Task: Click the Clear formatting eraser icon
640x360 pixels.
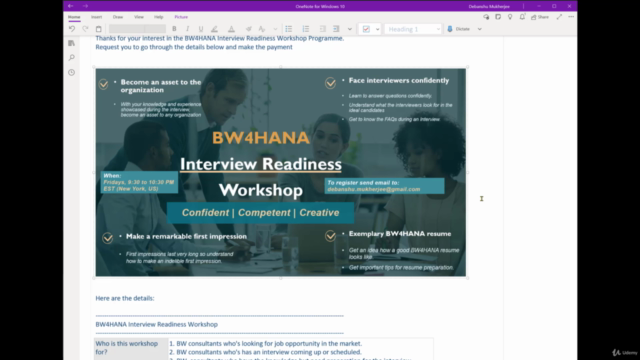Action: [249, 29]
